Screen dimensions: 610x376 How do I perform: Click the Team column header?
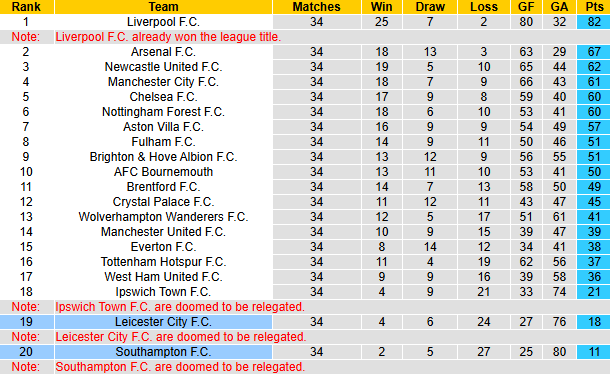point(163,7)
